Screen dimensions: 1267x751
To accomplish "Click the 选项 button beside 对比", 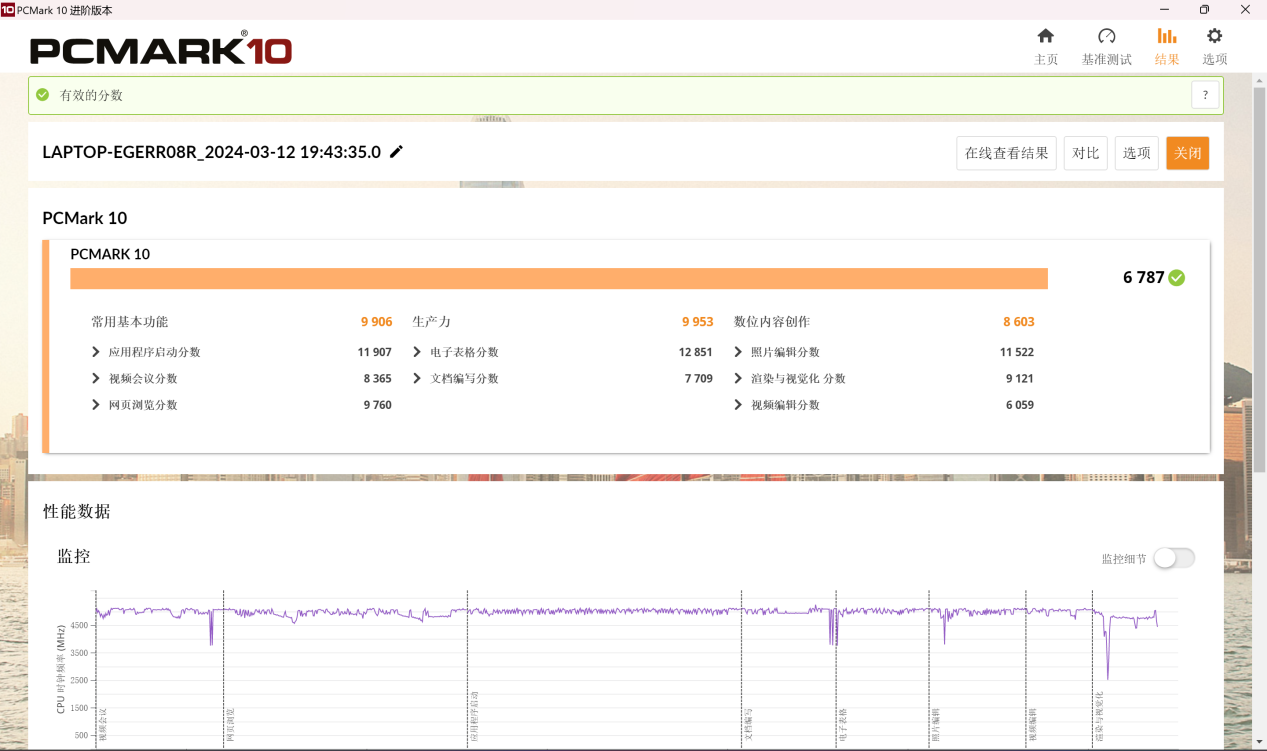I will tap(1136, 153).
